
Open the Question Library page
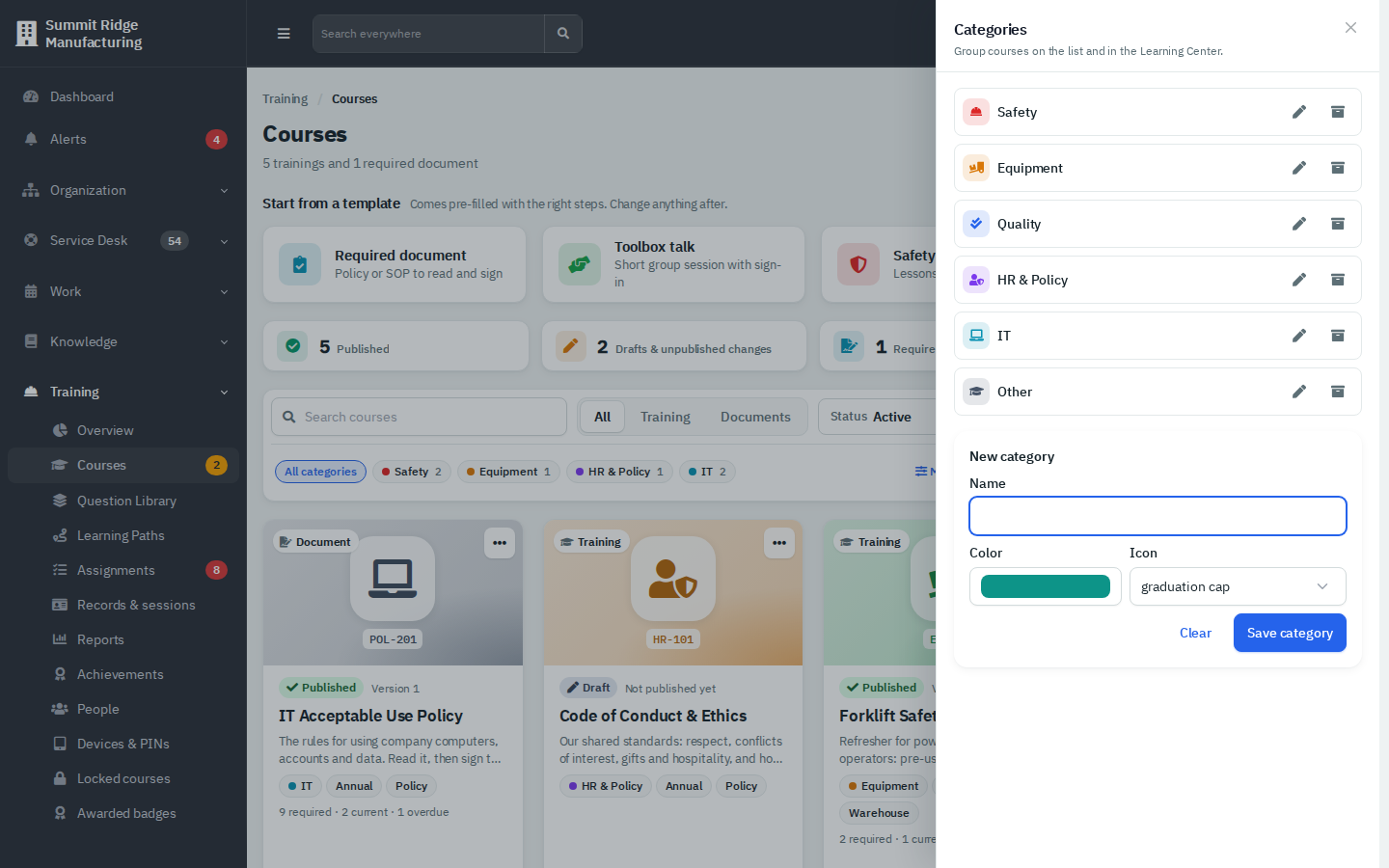pos(123,501)
